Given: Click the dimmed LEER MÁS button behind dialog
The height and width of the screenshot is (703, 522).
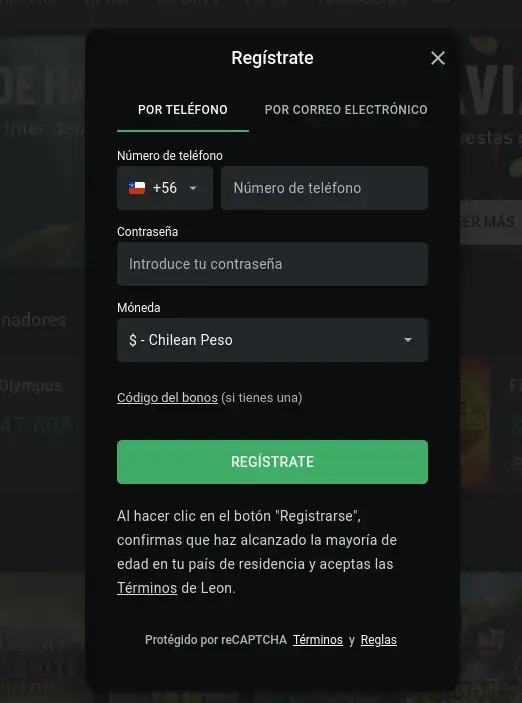Looking at the screenshot, I should [491, 221].
